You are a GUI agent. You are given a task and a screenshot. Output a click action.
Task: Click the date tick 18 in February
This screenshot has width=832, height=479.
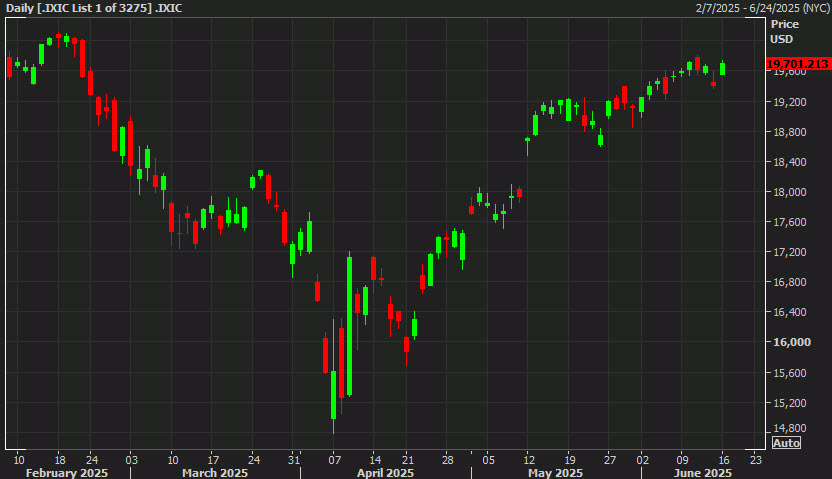[60, 460]
